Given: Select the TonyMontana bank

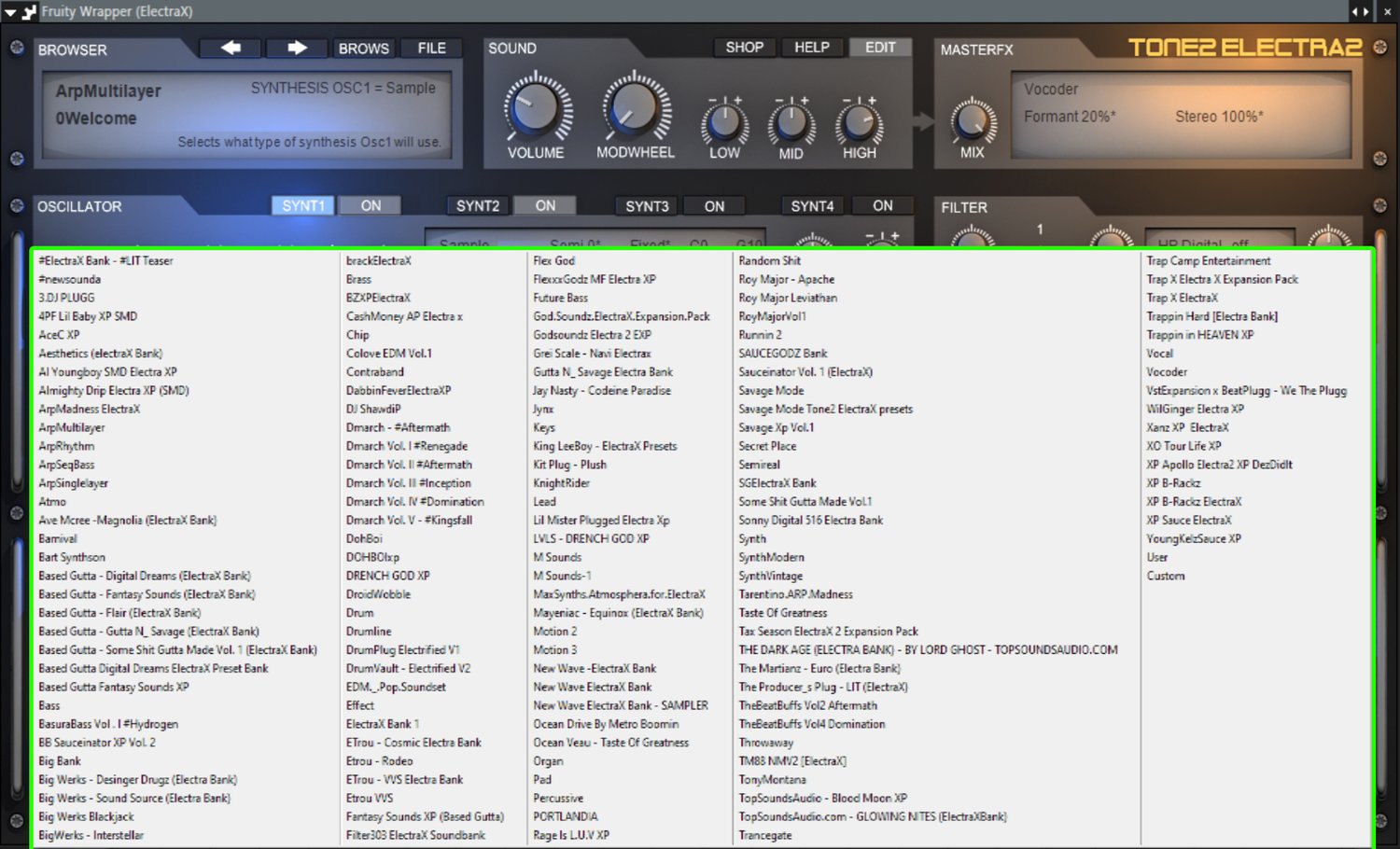Looking at the screenshot, I should [x=772, y=780].
